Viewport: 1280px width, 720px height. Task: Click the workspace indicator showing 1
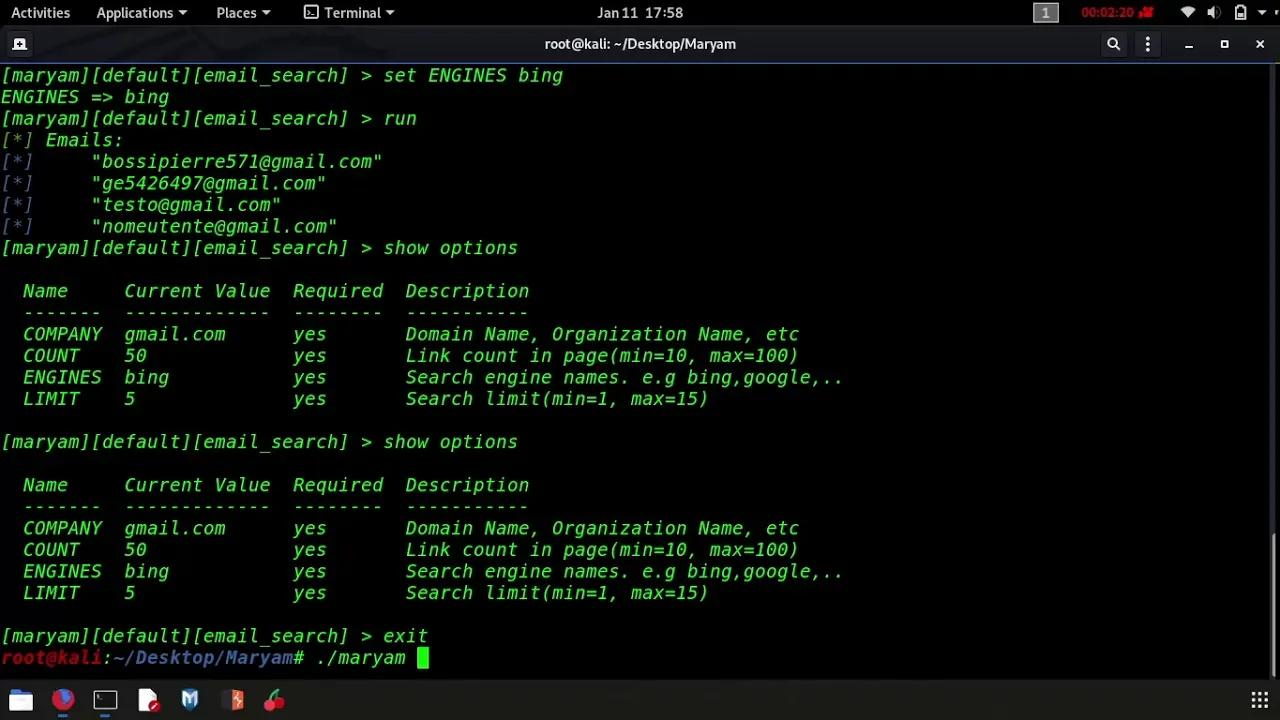[1046, 12]
